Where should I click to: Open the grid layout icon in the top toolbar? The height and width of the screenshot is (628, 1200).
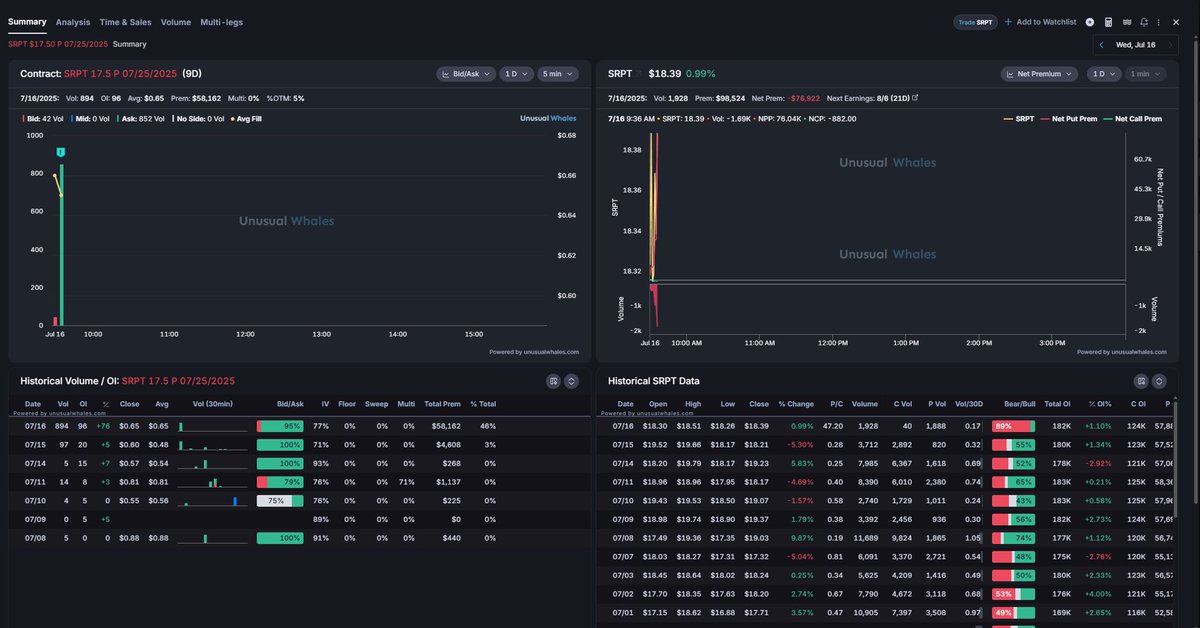[1127, 22]
